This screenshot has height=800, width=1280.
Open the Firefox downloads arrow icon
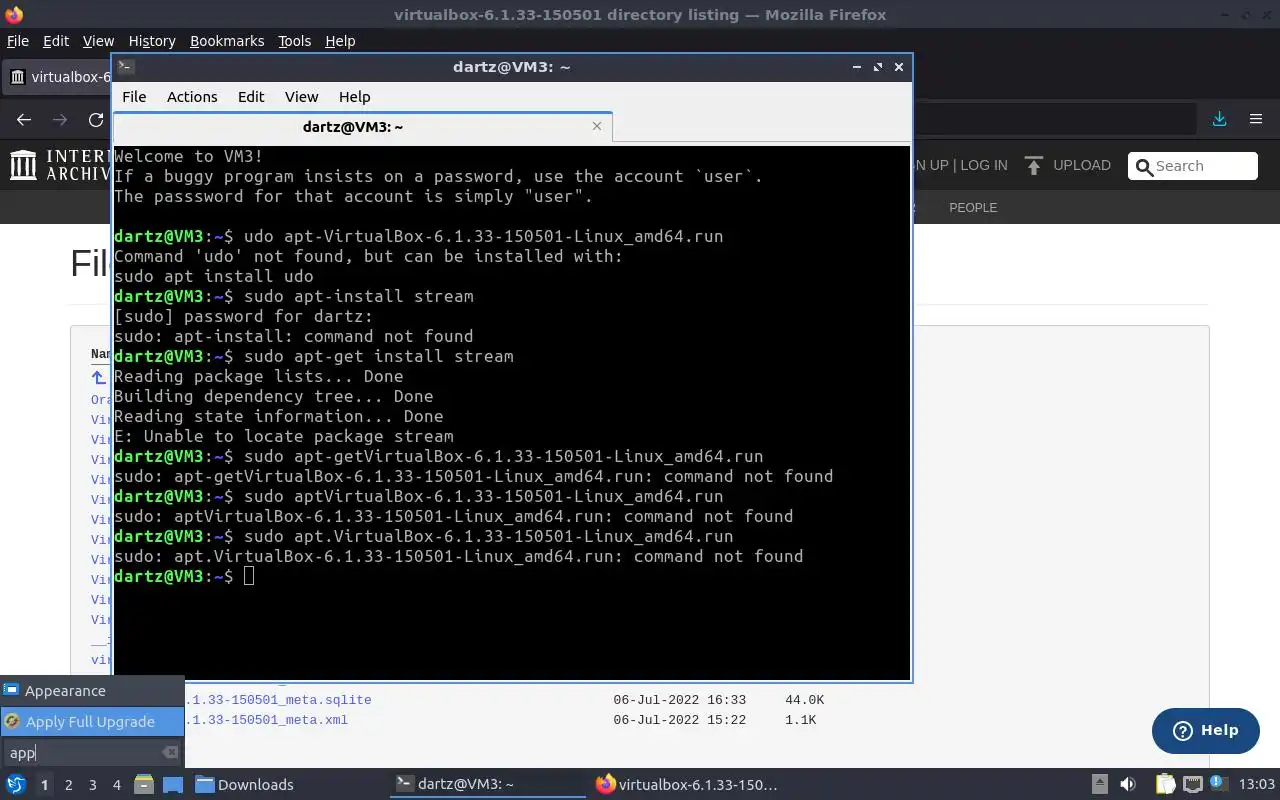tap(1219, 119)
